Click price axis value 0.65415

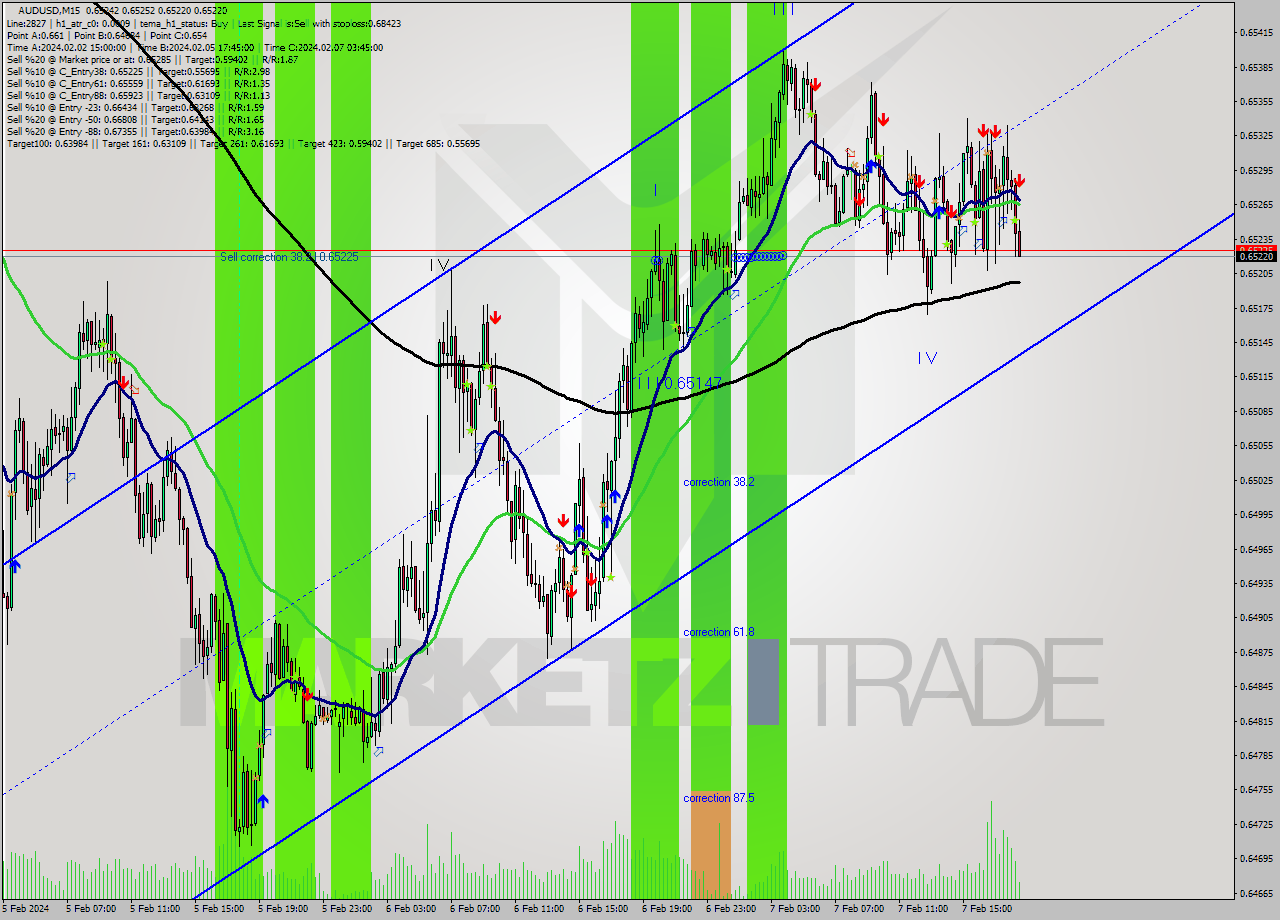(1256, 33)
